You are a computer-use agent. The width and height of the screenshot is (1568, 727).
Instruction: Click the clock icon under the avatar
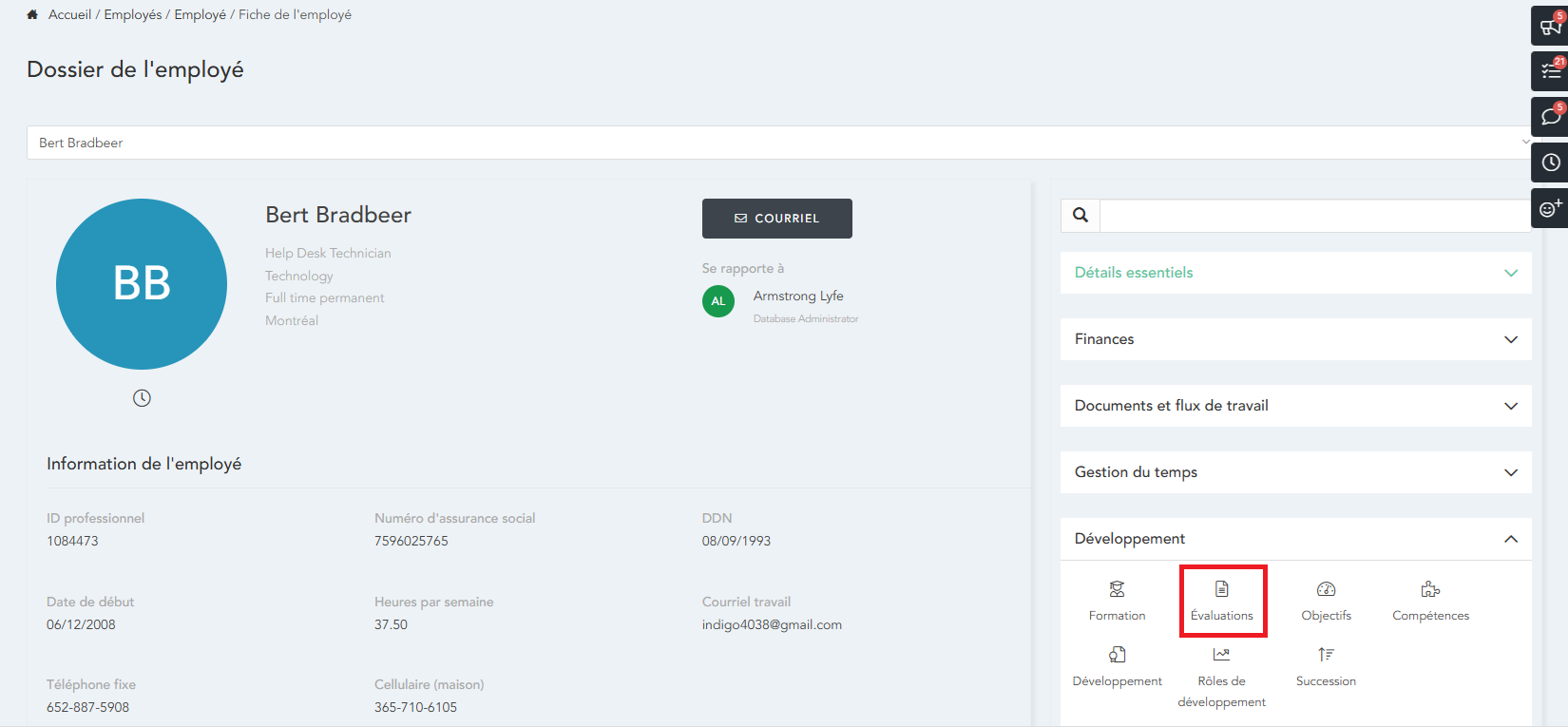142,398
